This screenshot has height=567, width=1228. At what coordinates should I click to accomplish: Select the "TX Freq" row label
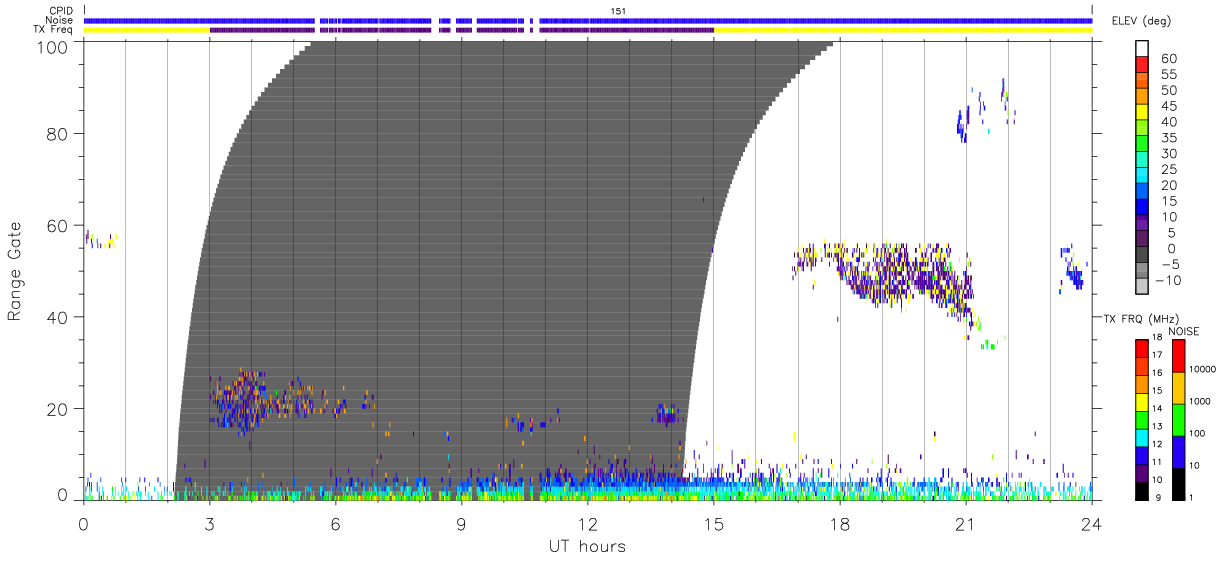[x=53, y=30]
